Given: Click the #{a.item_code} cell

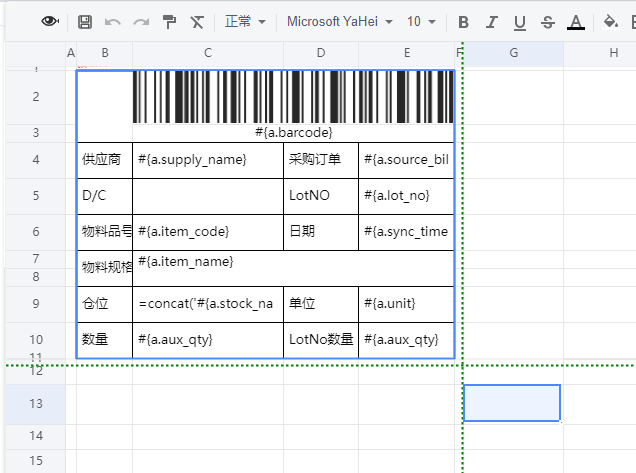Looking at the screenshot, I should [x=208, y=232].
